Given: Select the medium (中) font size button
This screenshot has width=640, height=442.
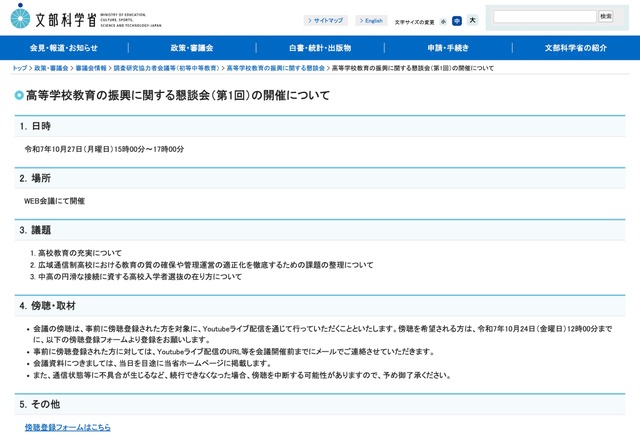Looking at the screenshot, I should tap(457, 20).
